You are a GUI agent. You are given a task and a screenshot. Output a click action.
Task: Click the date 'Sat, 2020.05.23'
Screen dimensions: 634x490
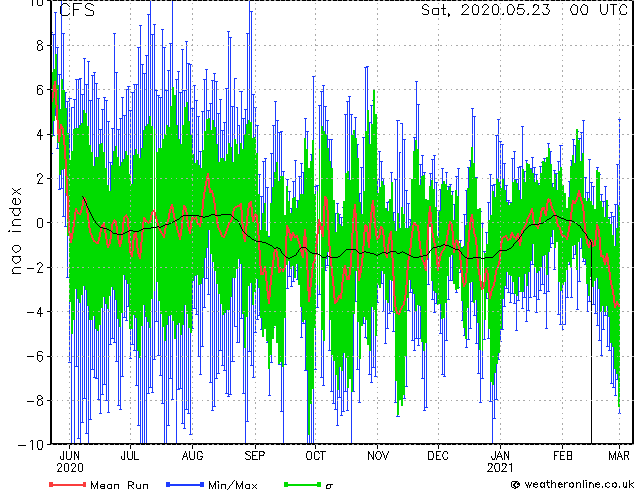(485, 10)
